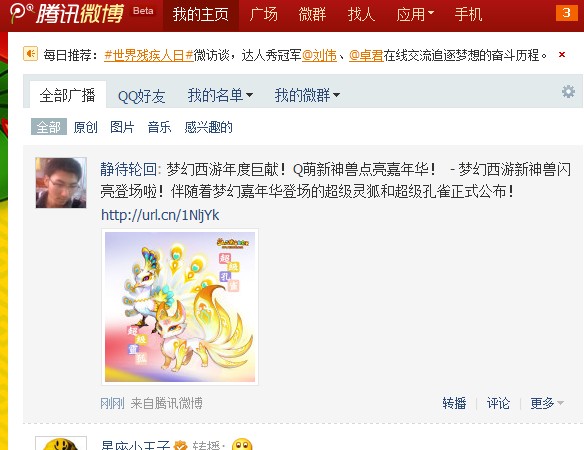Click 转播 to repost the post

pyautogui.click(x=454, y=403)
